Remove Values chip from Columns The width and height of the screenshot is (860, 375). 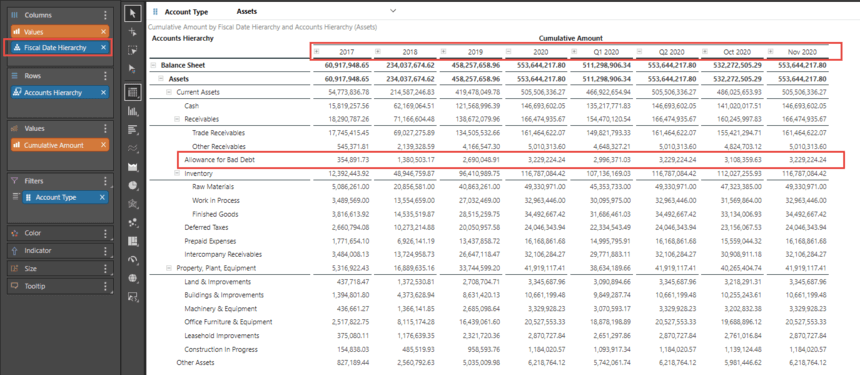pos(104,32)
